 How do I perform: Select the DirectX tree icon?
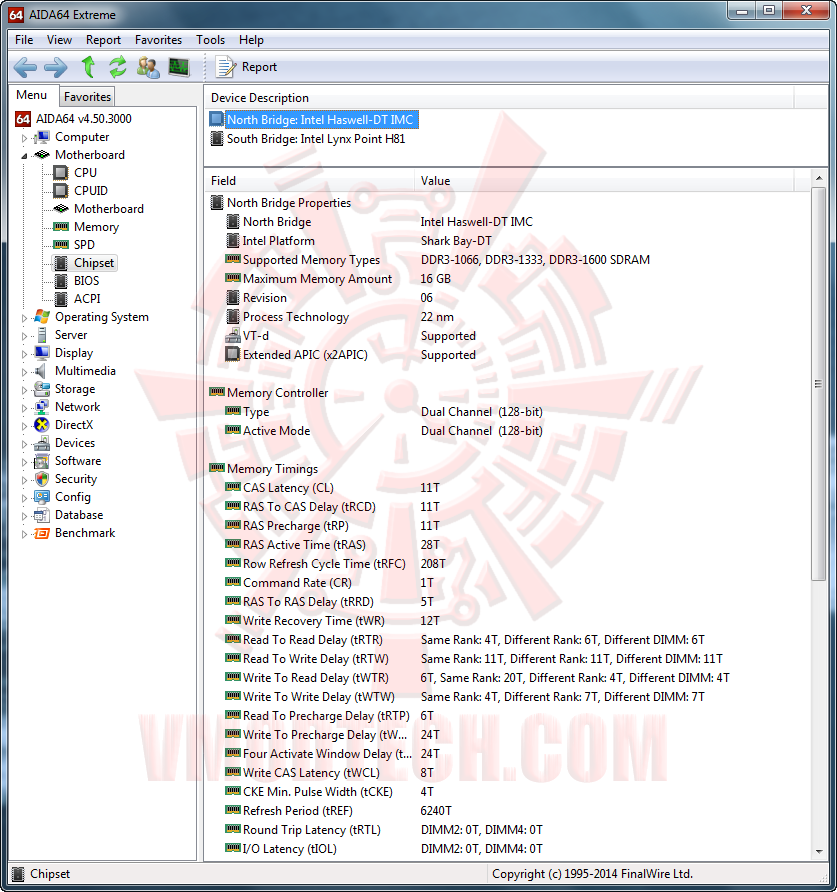pos(42,425)
